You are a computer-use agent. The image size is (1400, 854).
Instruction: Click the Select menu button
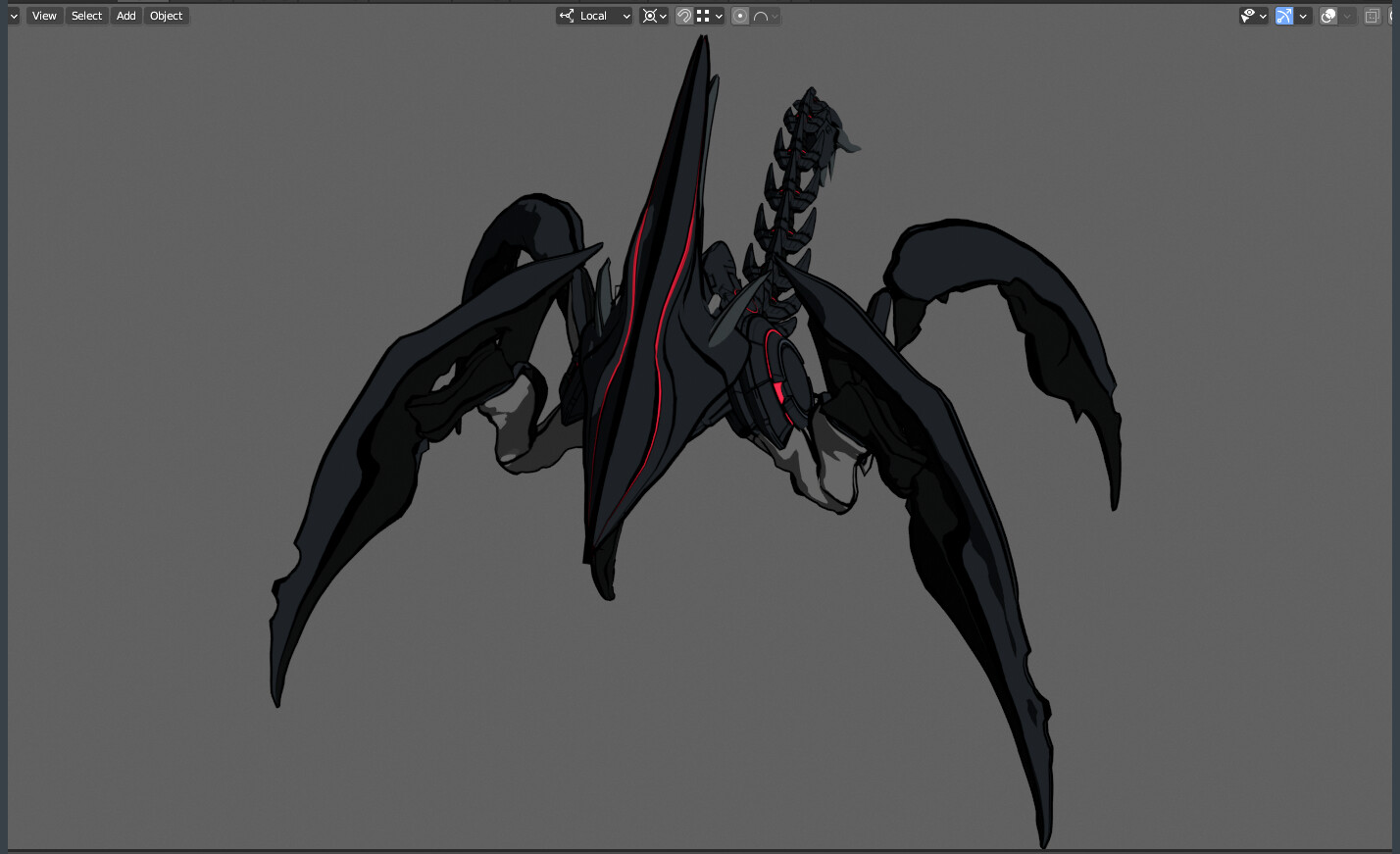(x=86, y=15)
